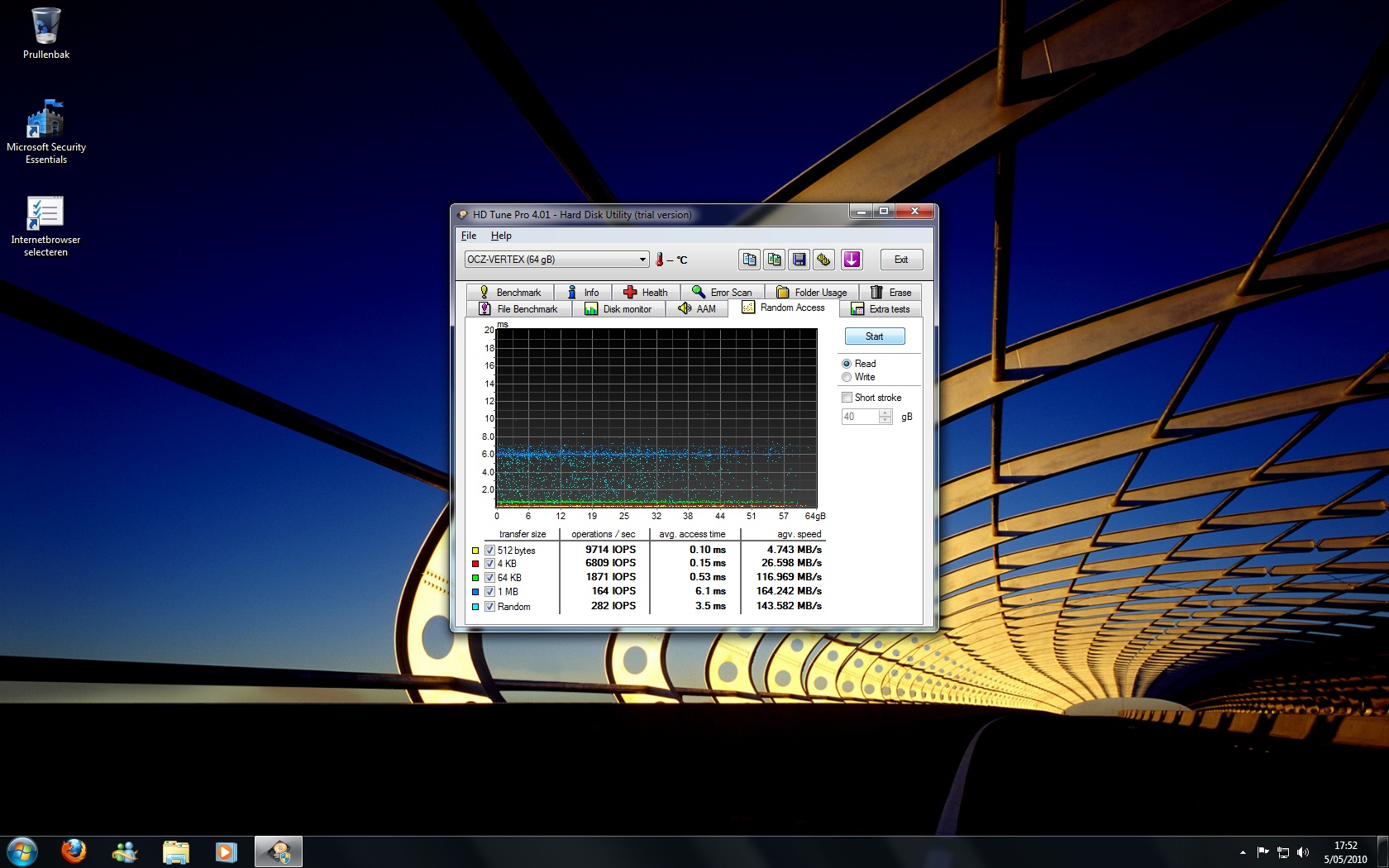The height and width of the screenshot is (868, 1389).
Task: Click the volume speaker tray icon
Action: click(x=1303, y=852)
